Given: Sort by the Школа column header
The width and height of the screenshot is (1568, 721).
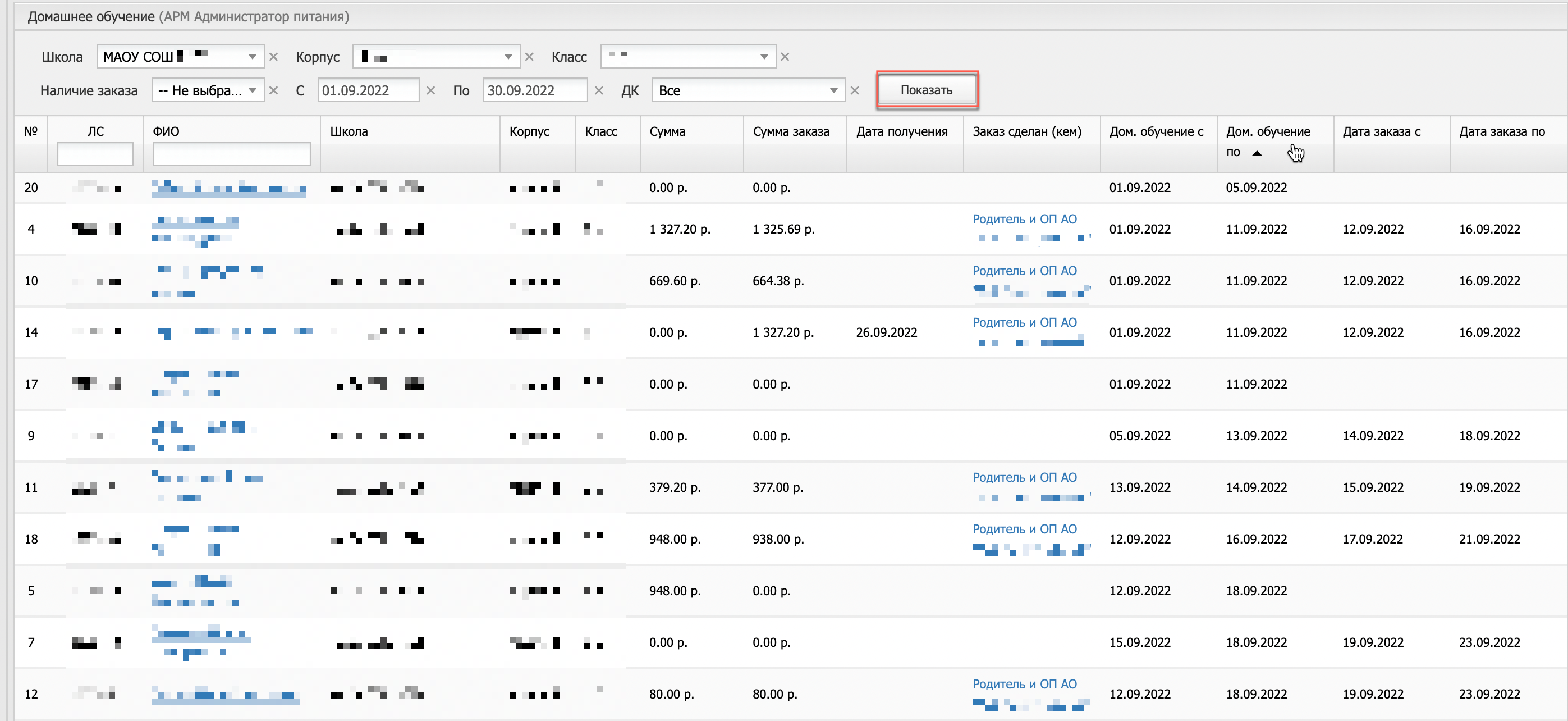Looking at the screenshot, I should click(x=349, y=131).
